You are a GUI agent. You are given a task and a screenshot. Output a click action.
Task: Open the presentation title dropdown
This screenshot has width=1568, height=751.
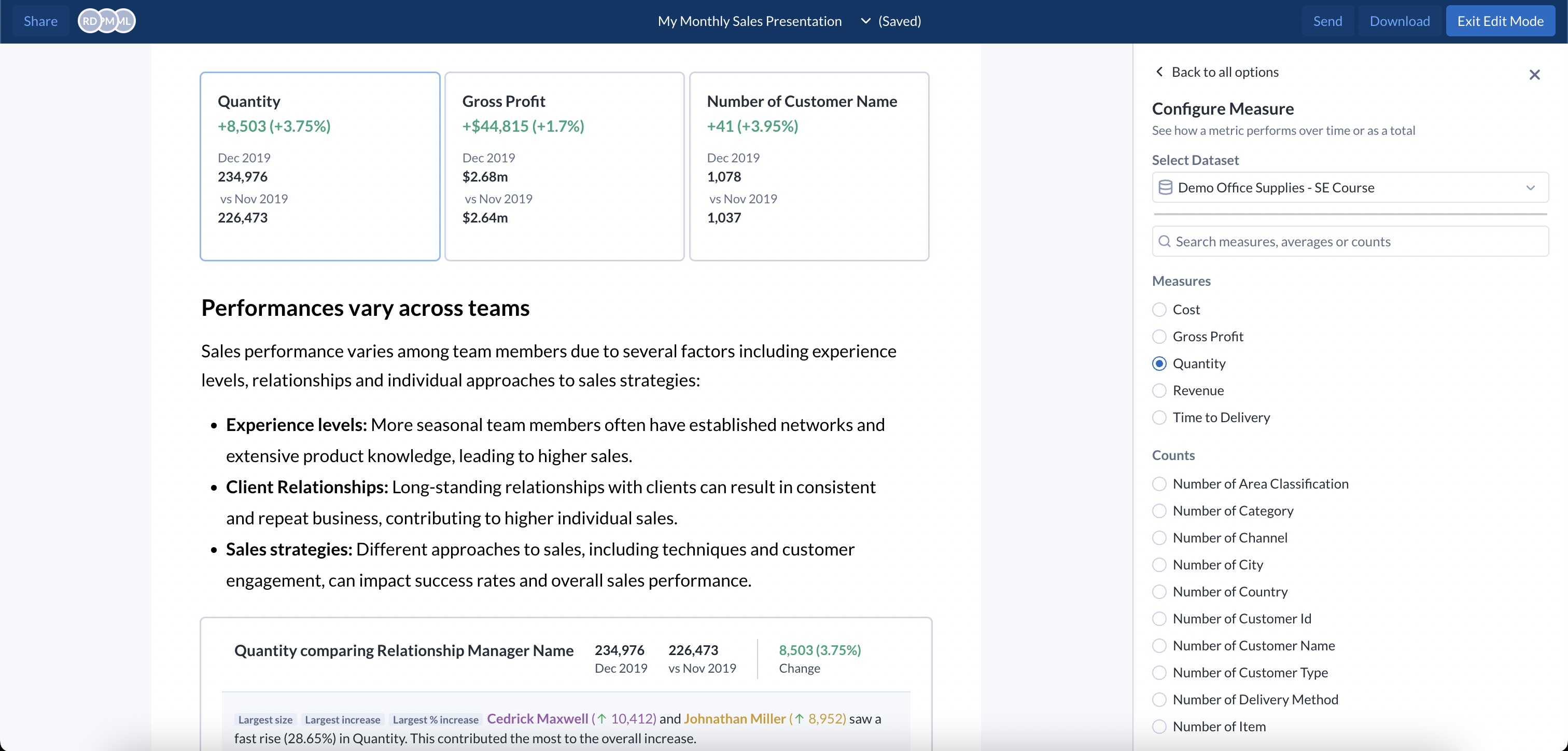click(865, 20)
